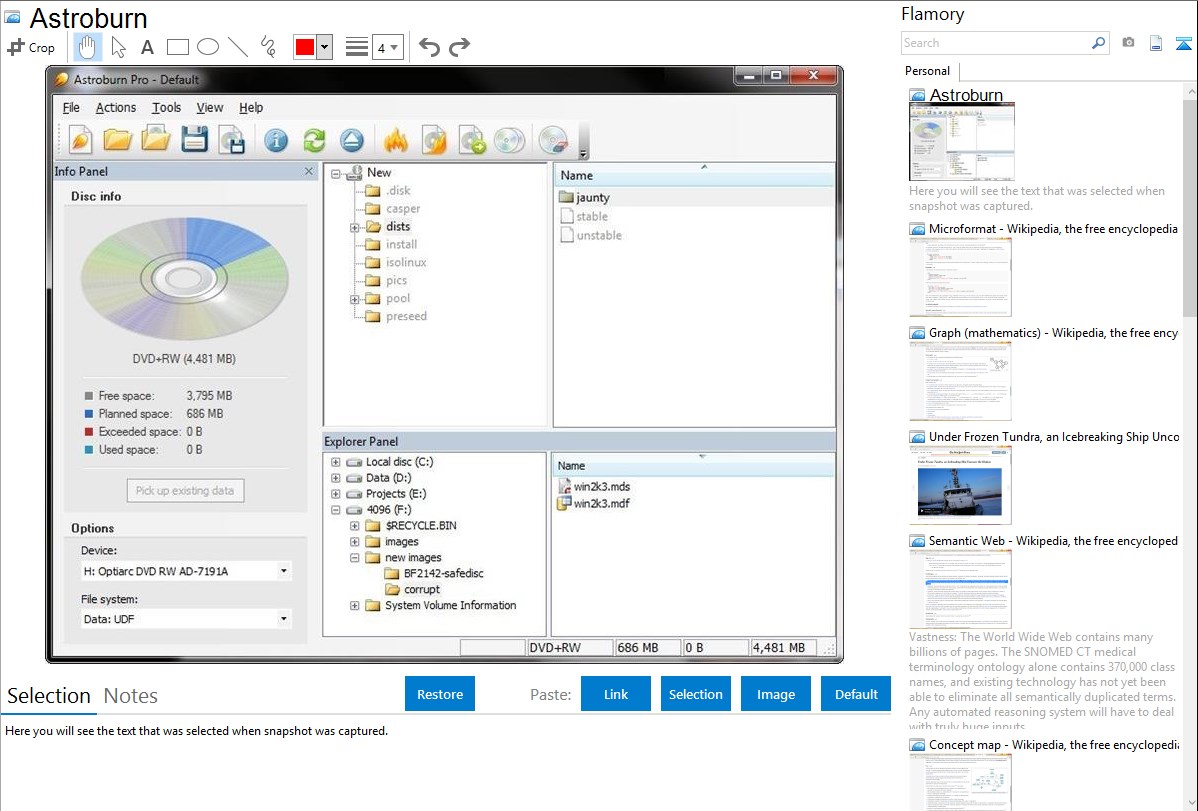Open the Microformat Wikipedia snapshot thumbnail

[x=960, y=277]
